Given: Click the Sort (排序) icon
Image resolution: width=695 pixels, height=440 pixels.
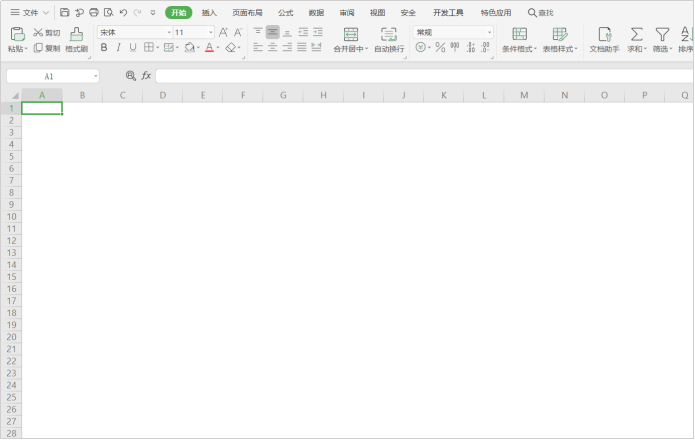Looking at the screenshot, I should coord(686,34).
